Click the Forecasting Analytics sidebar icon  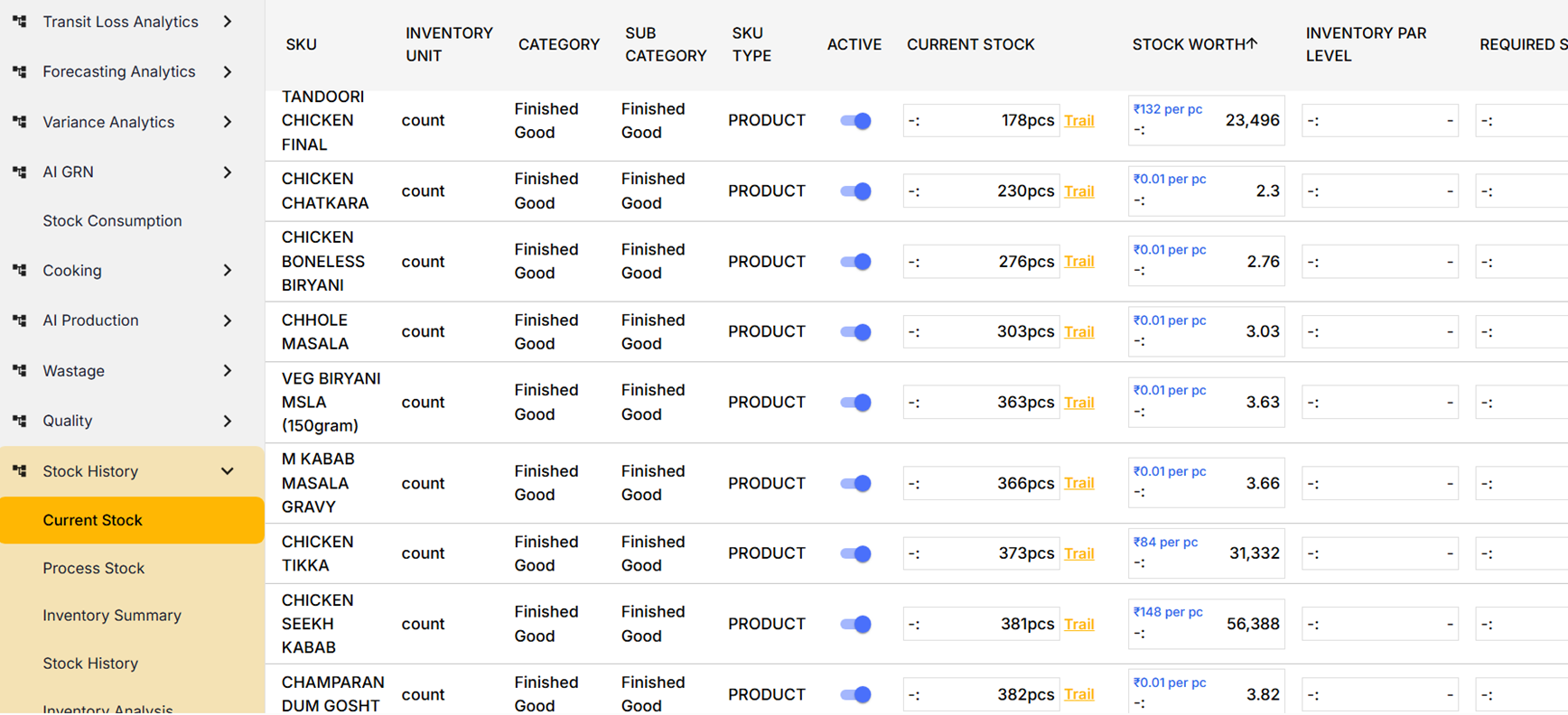pos(19,71)
